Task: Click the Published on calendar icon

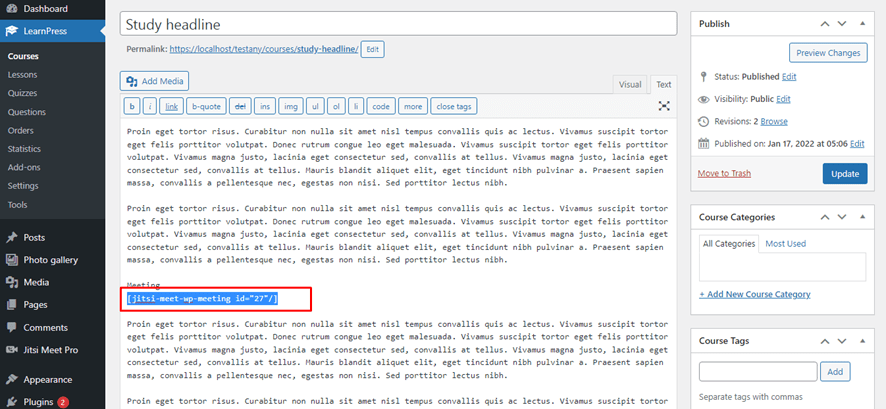Action: coord(703,143)
